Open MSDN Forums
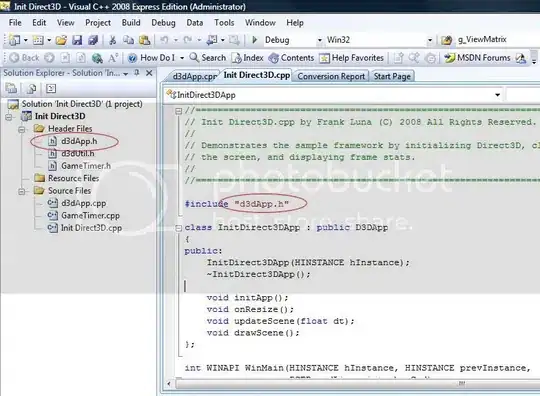540x396 pixels. (x=477, y=58)
